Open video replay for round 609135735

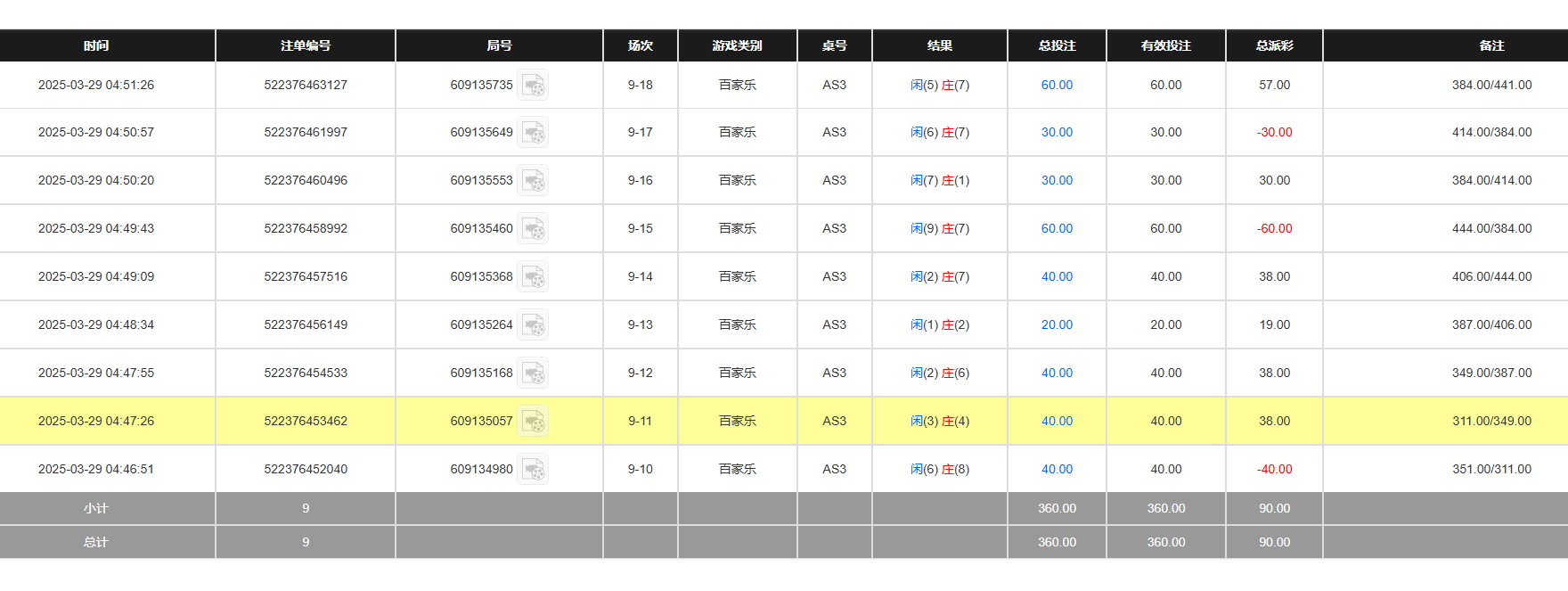(x=533, y=85)
